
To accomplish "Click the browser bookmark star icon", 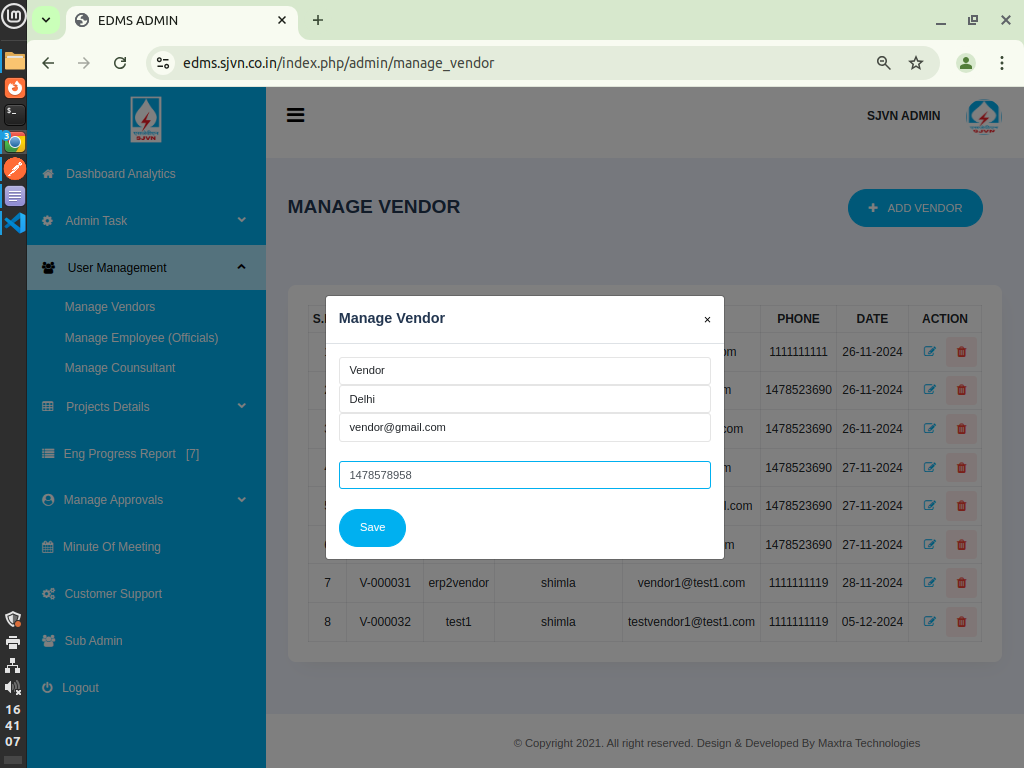I will click(916, 63).
